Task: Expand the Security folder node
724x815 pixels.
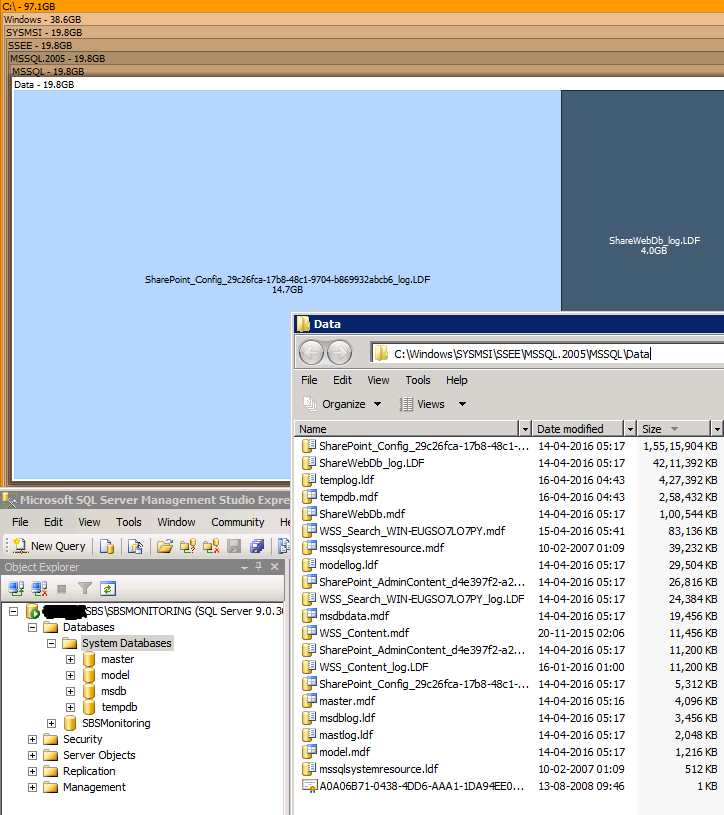Action: click(x=32, y=739)
